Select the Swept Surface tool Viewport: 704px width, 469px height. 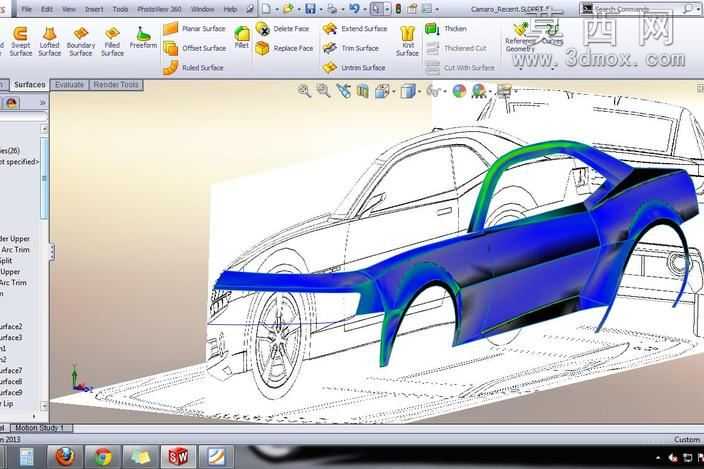click(x=20, y=41)
